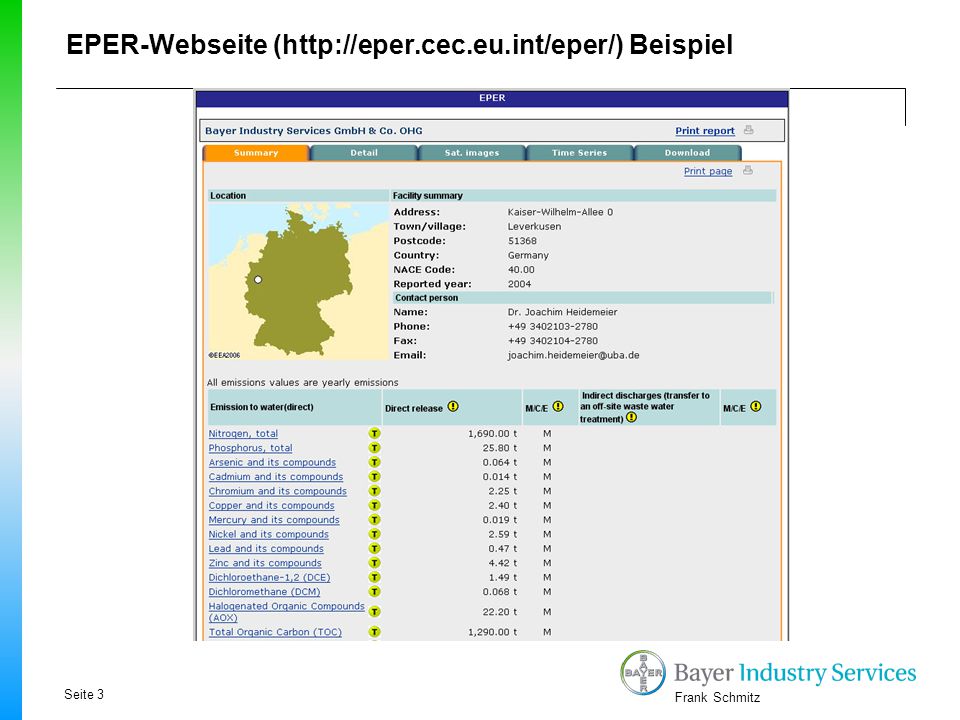Viewport: 960px width, 720px height.
Task: Click the T icon for Total Organic Carbon
Action: click(374, 632)
